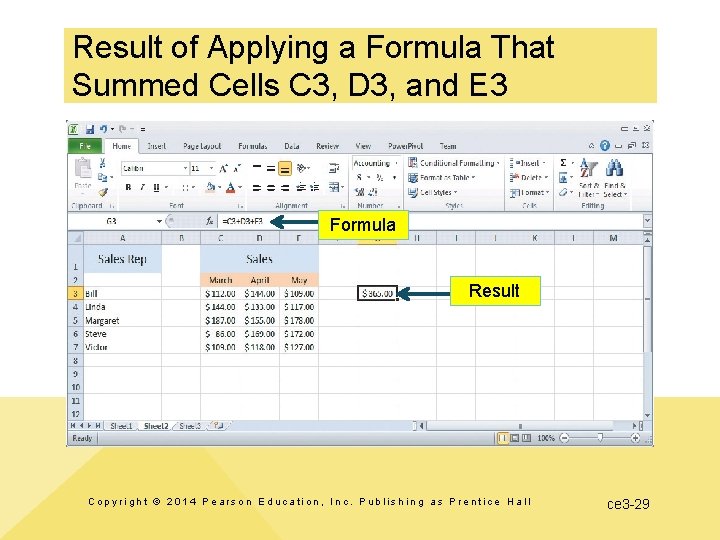Toggle Wrap Text in Alignment group

tap(334, 168)
